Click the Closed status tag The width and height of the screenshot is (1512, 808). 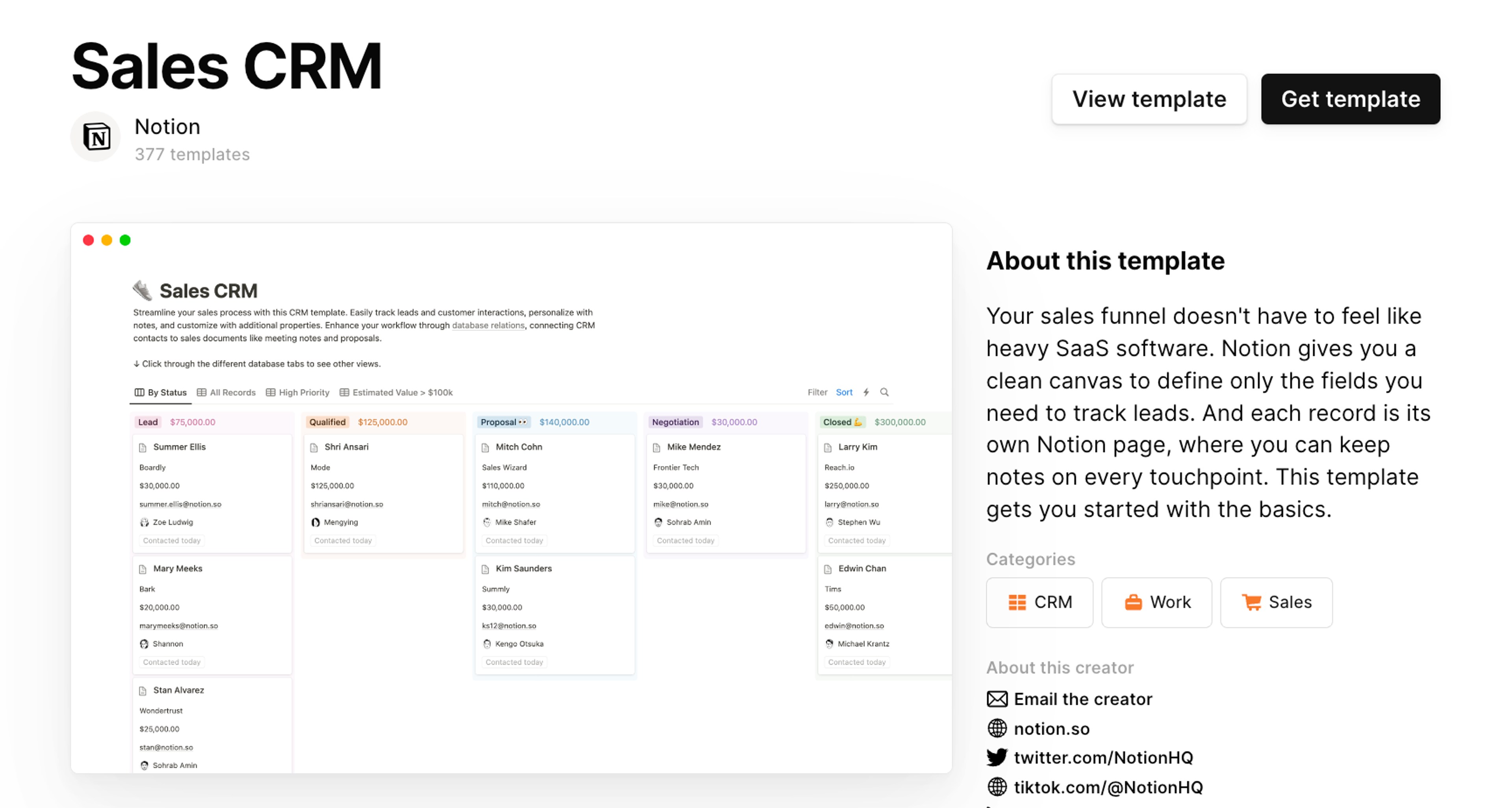842,422
